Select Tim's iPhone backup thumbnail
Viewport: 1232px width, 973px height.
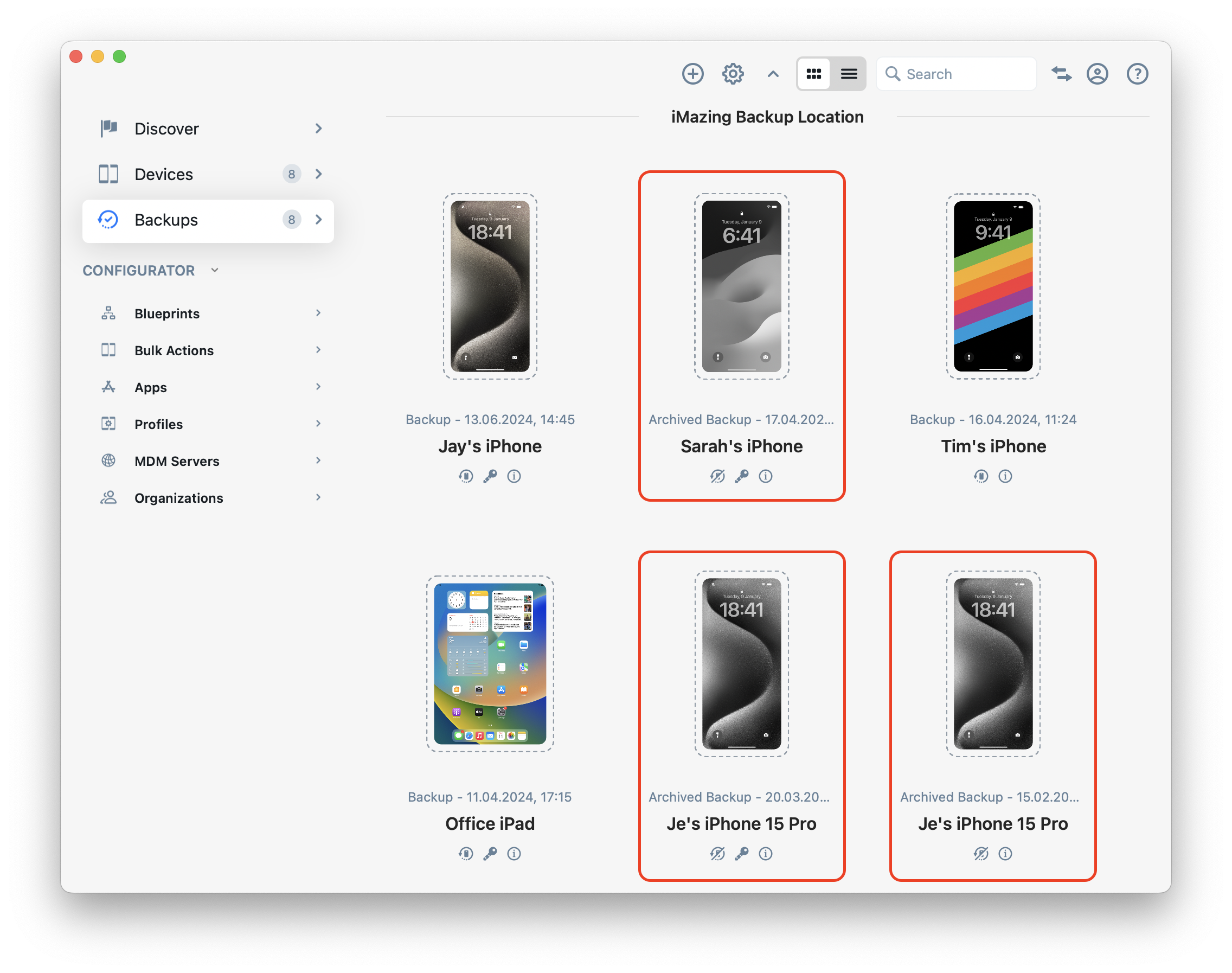pyautogui.click(x=993, y=286)
